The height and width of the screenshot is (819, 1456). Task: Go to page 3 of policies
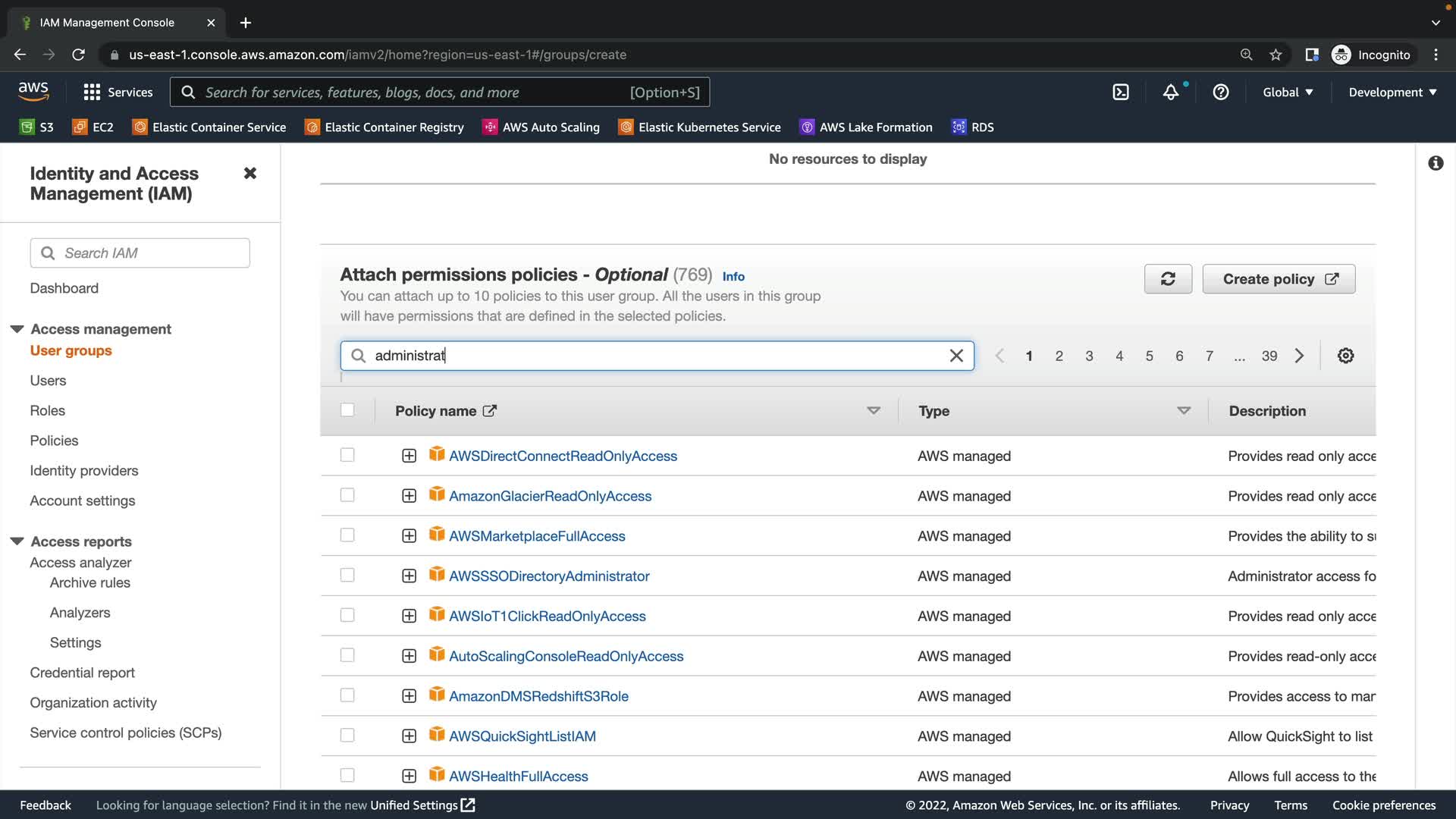tap(1089, 356)
